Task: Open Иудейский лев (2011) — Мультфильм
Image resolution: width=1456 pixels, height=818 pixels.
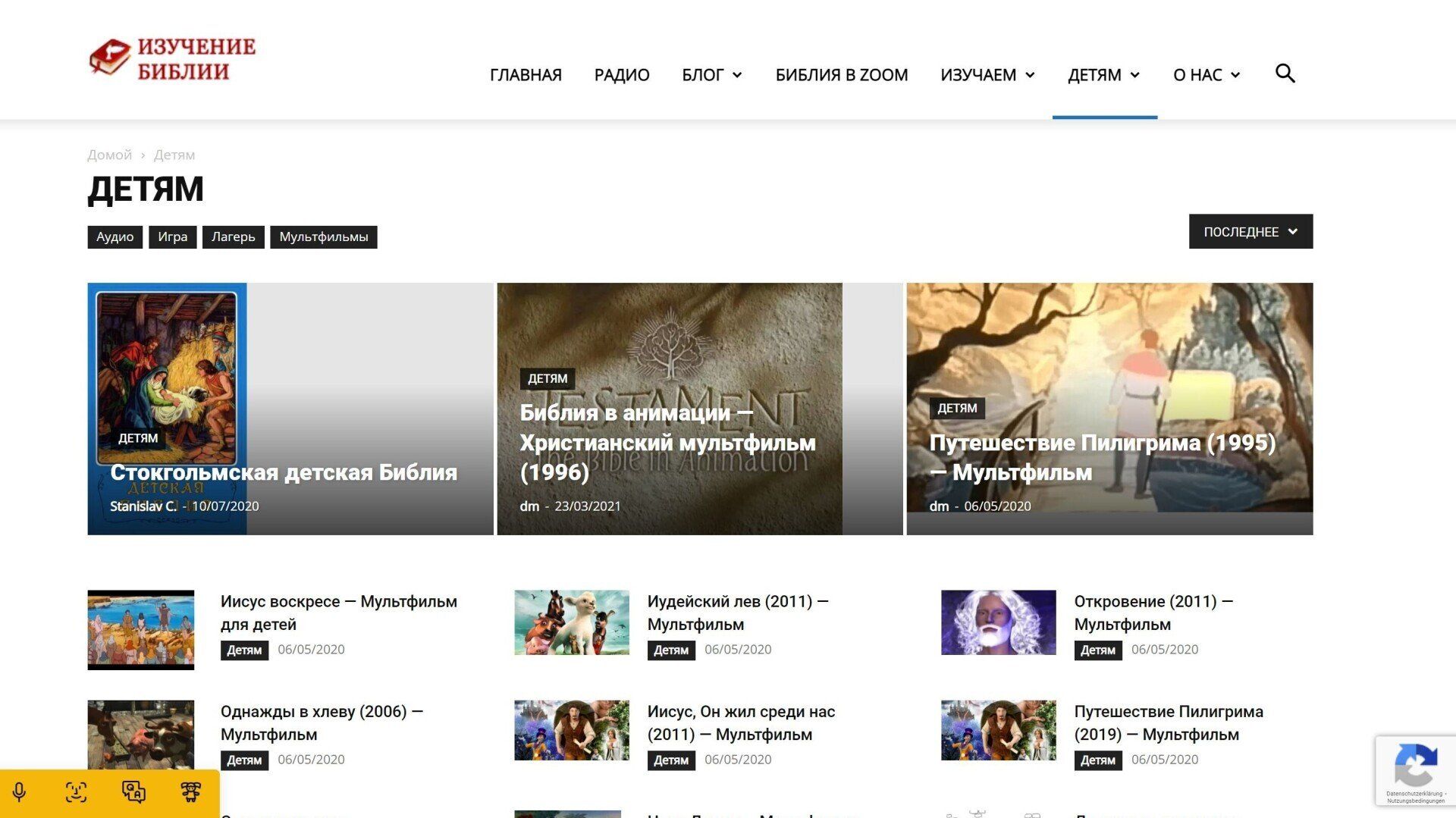Action: [x=738, y=613]
